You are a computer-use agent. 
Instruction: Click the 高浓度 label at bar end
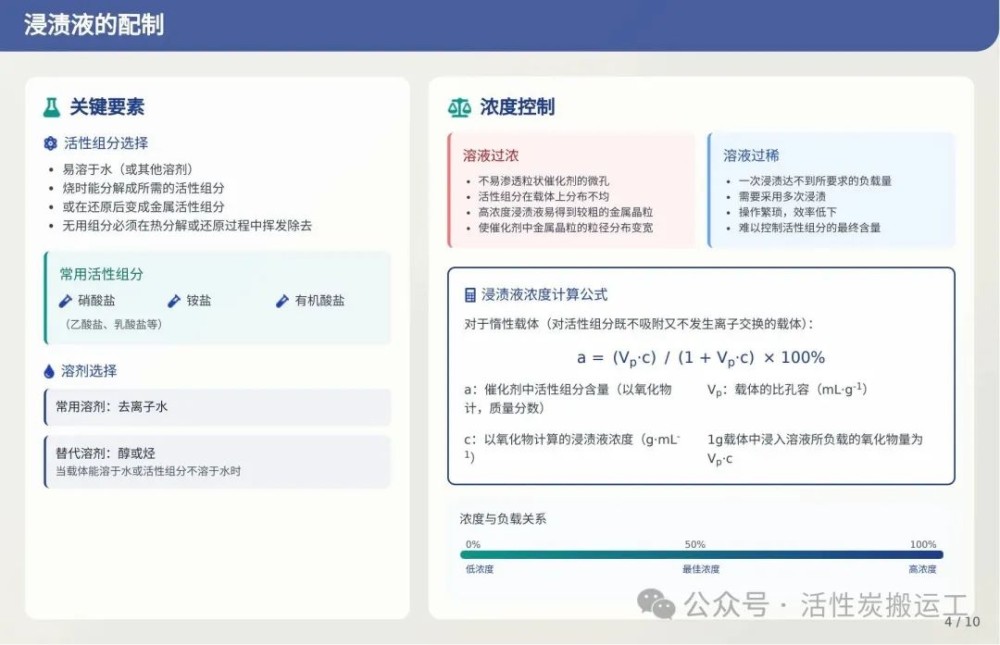(922, 569)
